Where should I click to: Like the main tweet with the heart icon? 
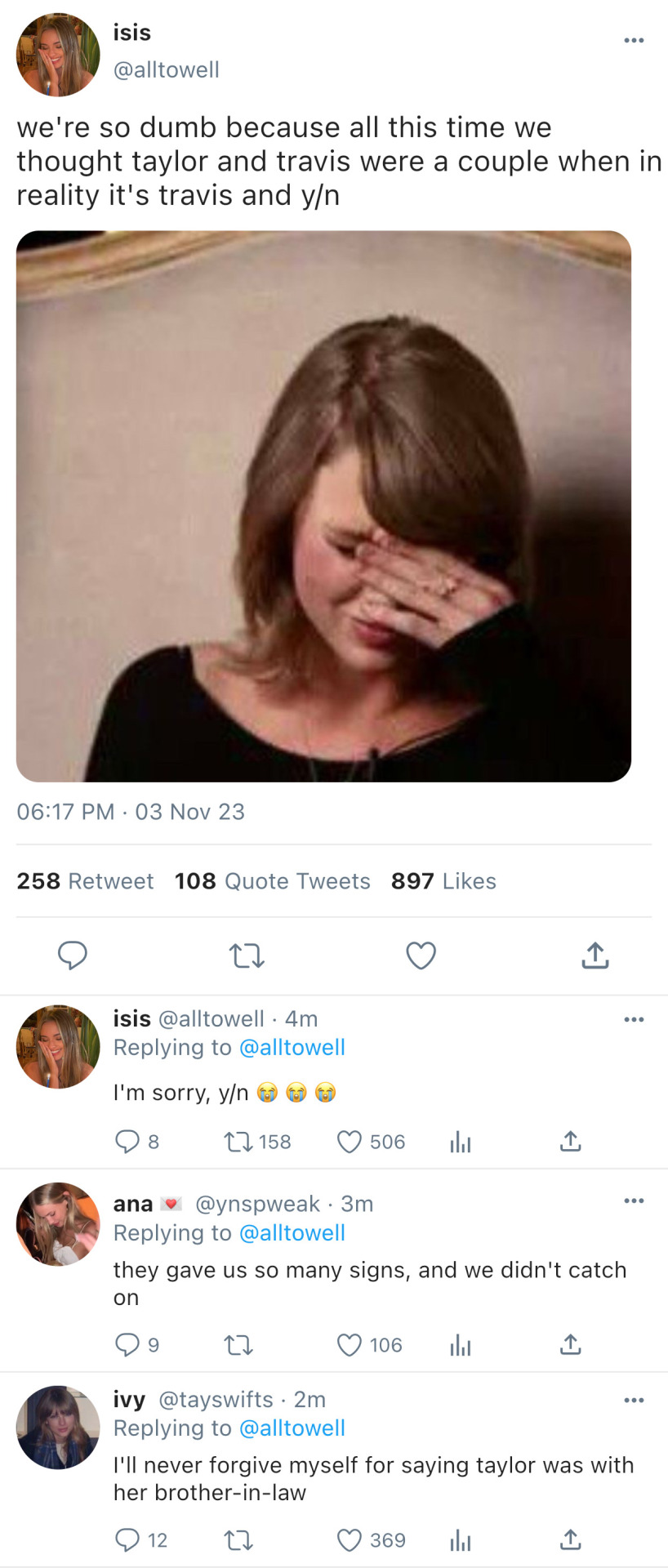point(421,955)
